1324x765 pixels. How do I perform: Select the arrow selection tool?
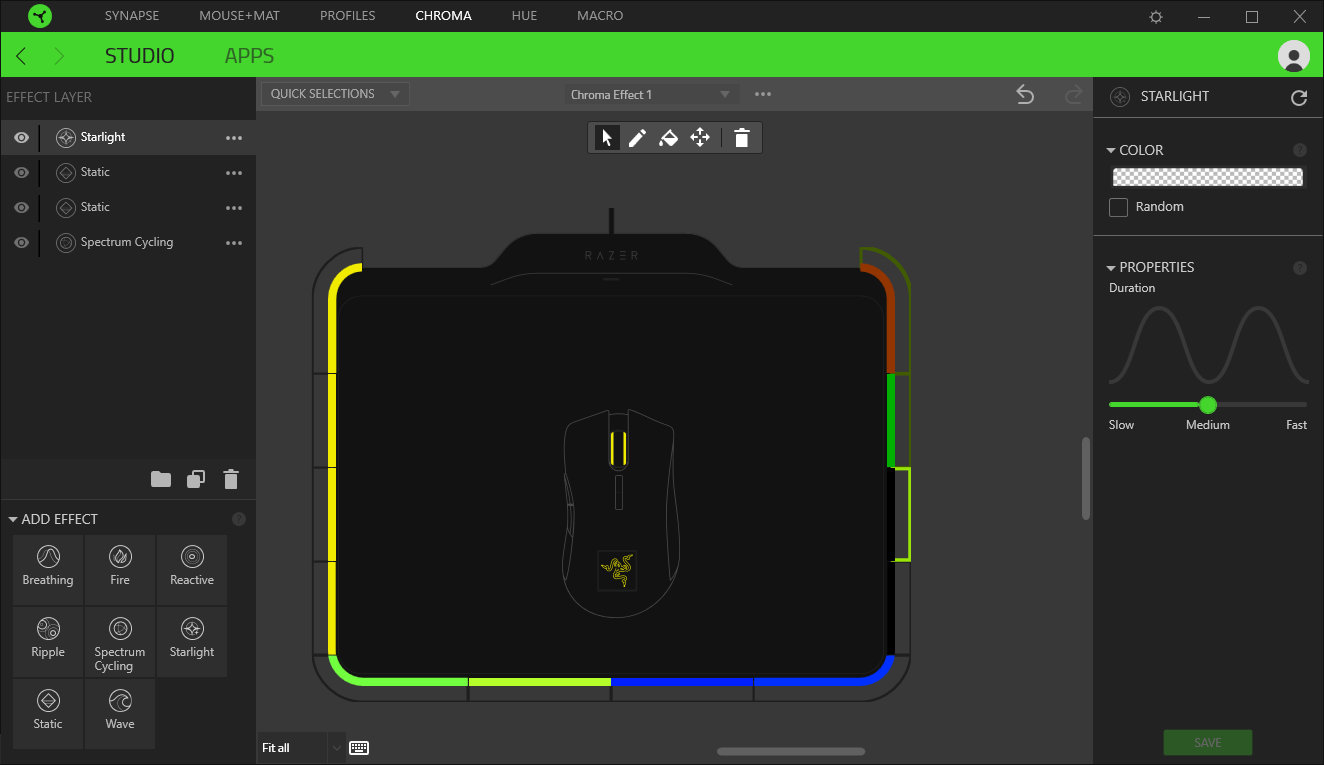tap(606, 138)
